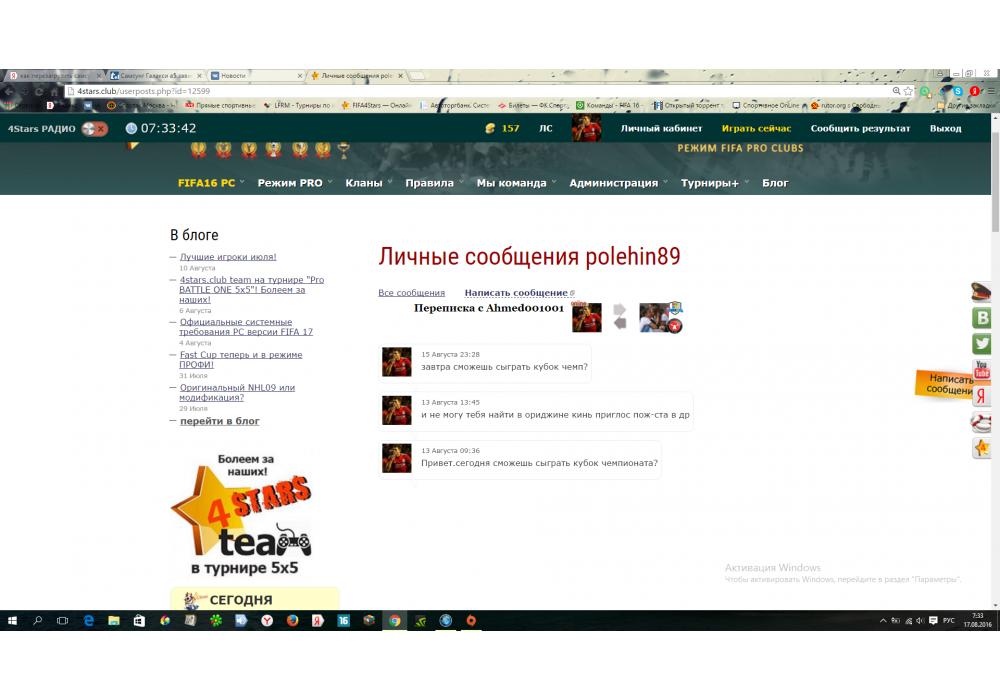Click the Написать сообщение link

tap(516, 293)
